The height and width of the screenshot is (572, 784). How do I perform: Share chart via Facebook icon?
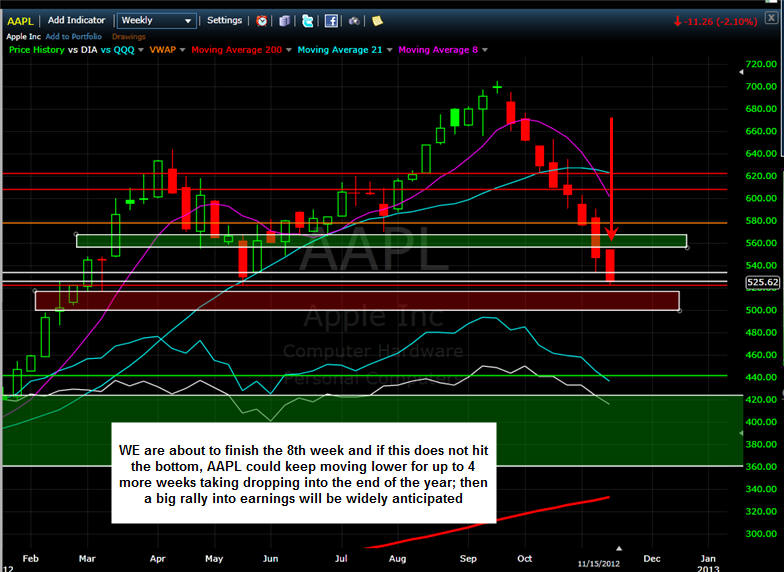tap(331, 20)
